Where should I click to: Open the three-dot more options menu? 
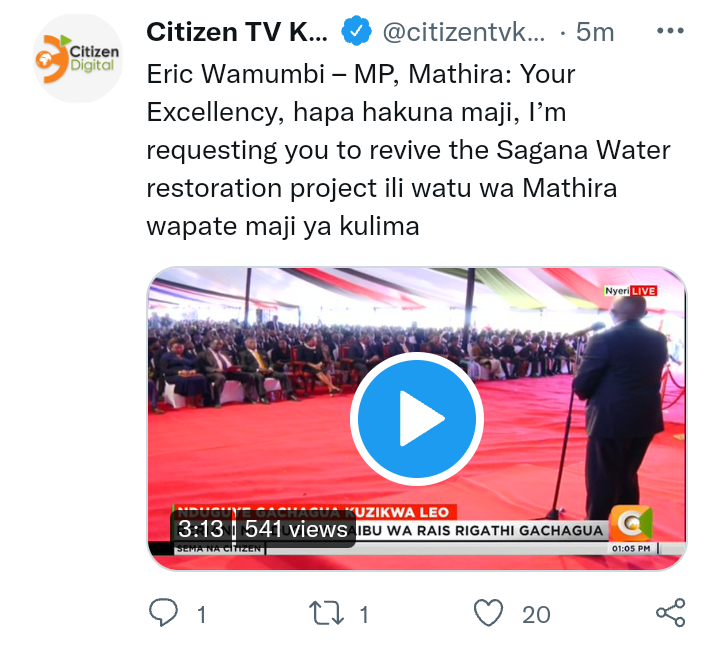670,31
